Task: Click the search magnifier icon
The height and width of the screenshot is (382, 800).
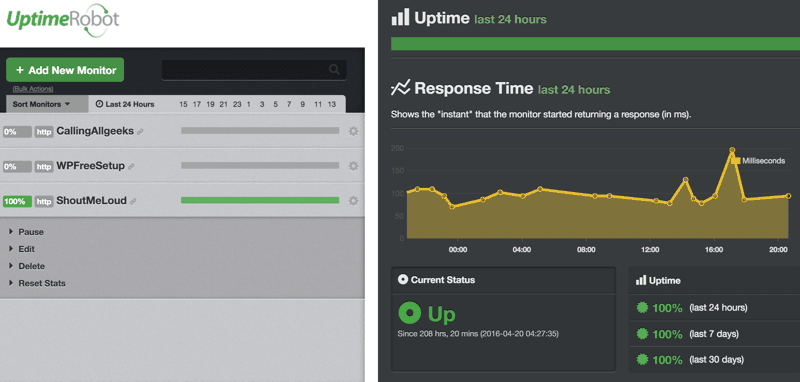Action: pos(334,69)
